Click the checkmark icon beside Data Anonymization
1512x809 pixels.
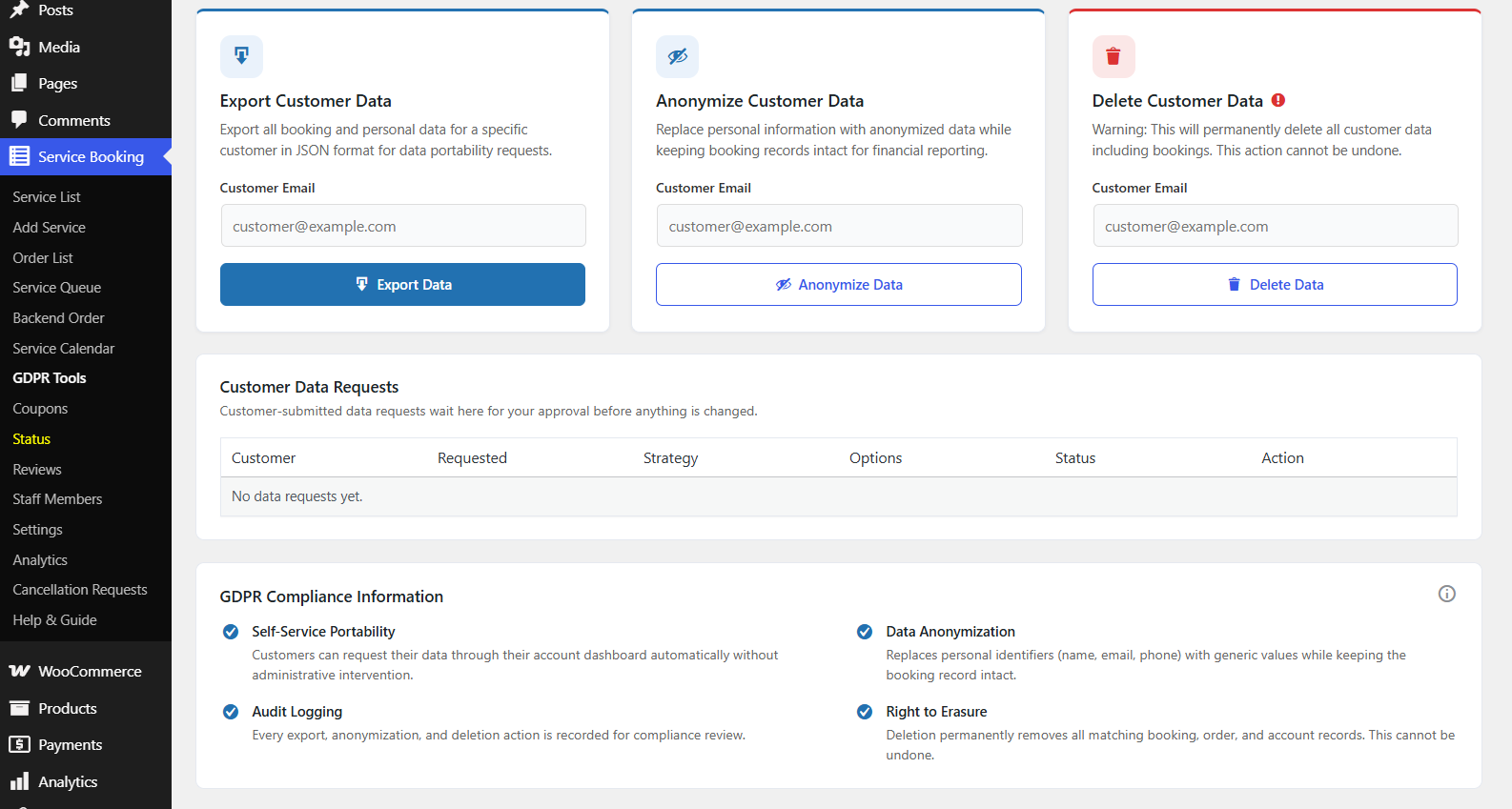coord(865,632)
